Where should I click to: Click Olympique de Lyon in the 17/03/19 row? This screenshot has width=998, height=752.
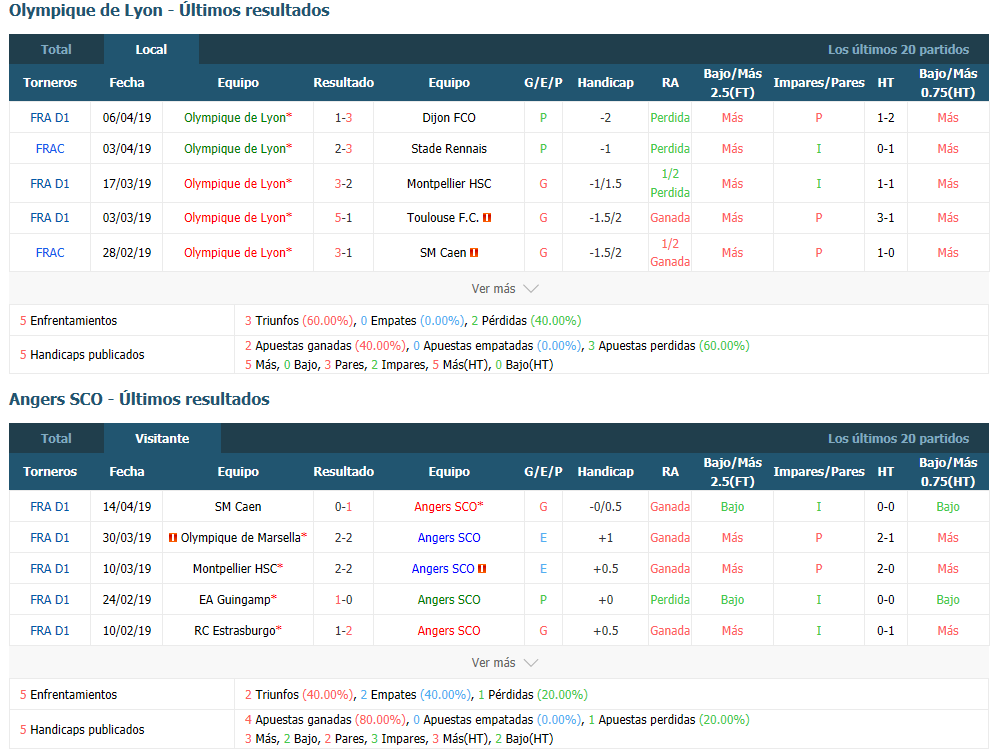pyautogui.click(x=235, y=184)
